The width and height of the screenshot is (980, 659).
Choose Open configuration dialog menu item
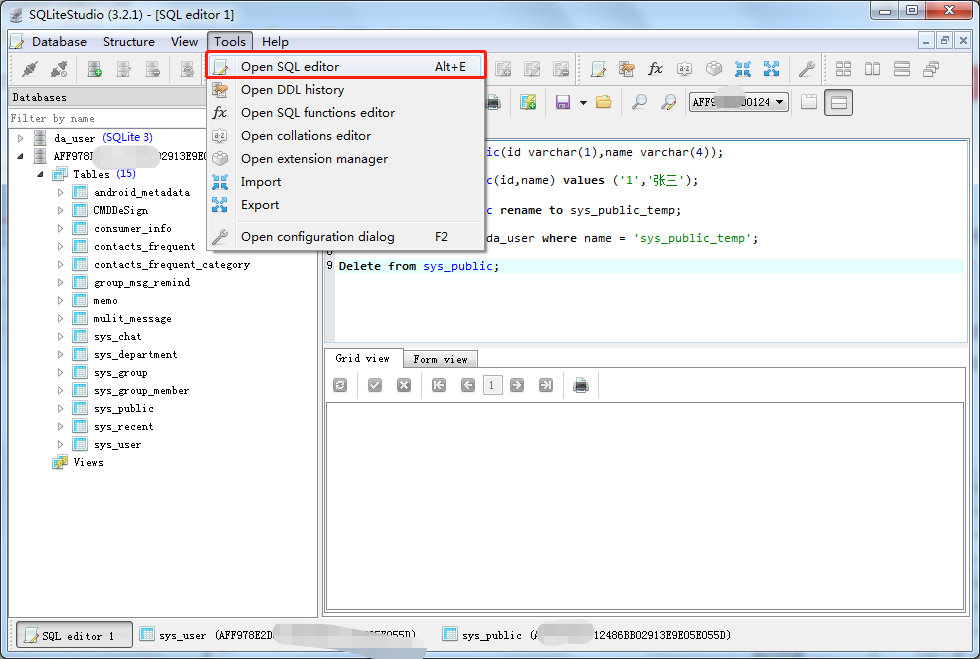[346, 237]
